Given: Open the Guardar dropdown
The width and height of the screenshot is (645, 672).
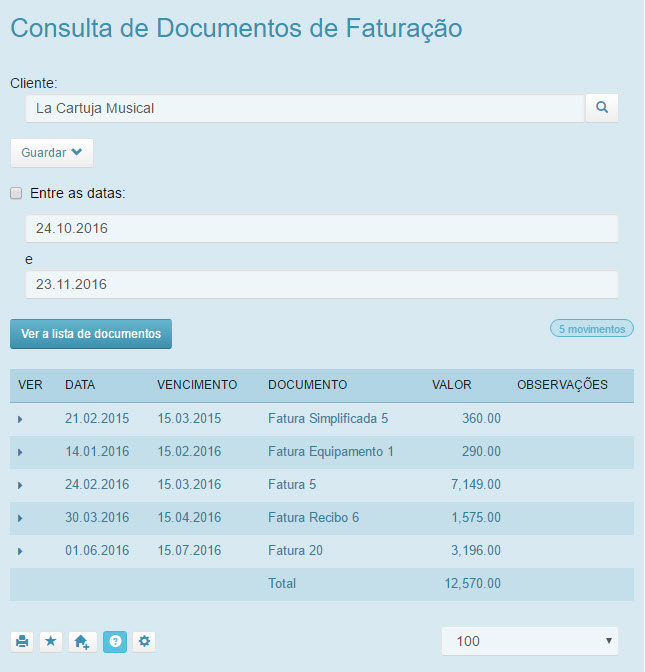Looking at the screenshot, I should pyautogui.click(x=51, y=153).
